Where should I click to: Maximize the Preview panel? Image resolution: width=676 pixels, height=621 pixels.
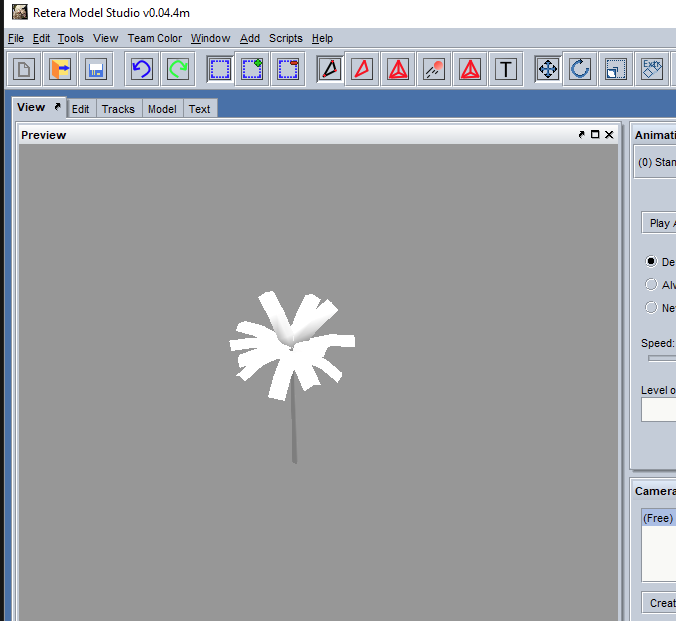pyautogui.click(x=595, y=135)
